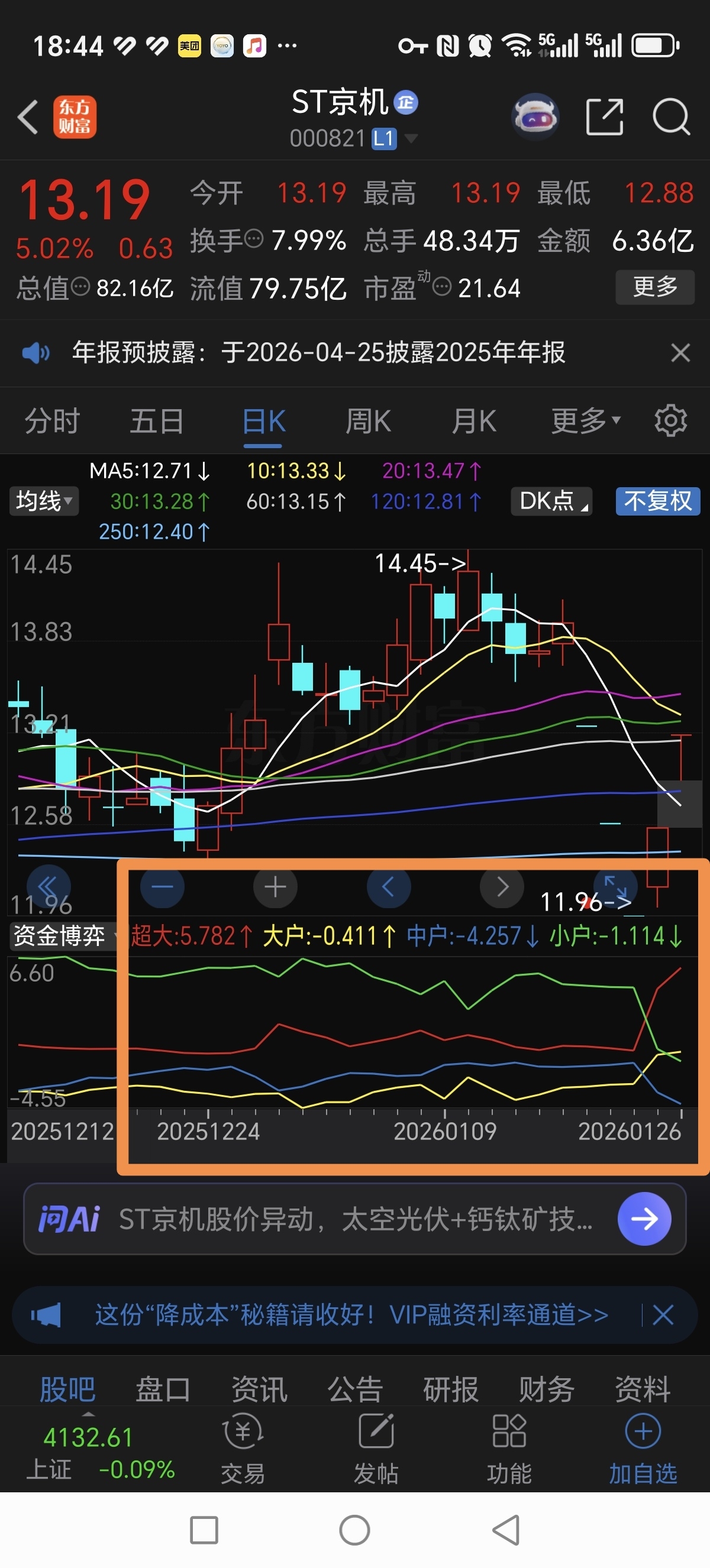Image resolution: width=710 pixels, height=1568 pixels.
Task: Tap the MA5:12.71 moving average label
Action: (x=150, y=471)
